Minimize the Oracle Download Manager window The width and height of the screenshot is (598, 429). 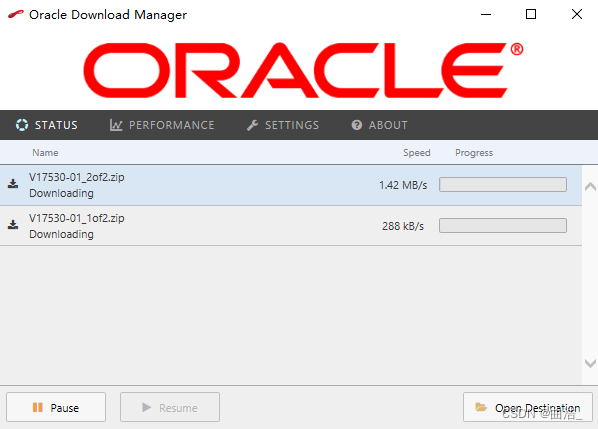[x=486, y=14]
